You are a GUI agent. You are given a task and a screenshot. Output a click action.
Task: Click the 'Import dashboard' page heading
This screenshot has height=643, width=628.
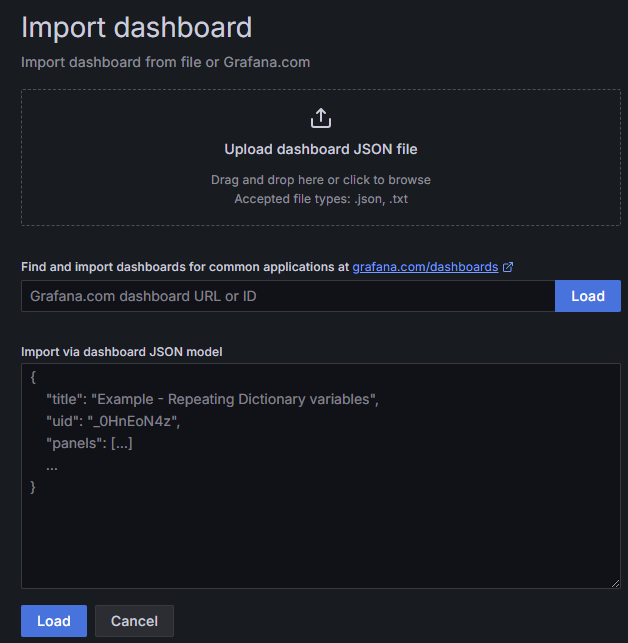[137, 28]
